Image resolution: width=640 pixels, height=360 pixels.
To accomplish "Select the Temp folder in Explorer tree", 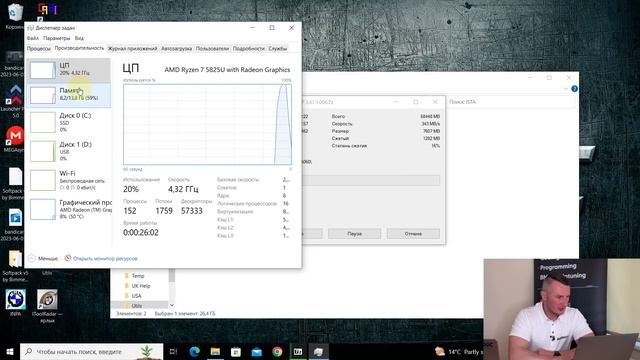I will [138, 276].
